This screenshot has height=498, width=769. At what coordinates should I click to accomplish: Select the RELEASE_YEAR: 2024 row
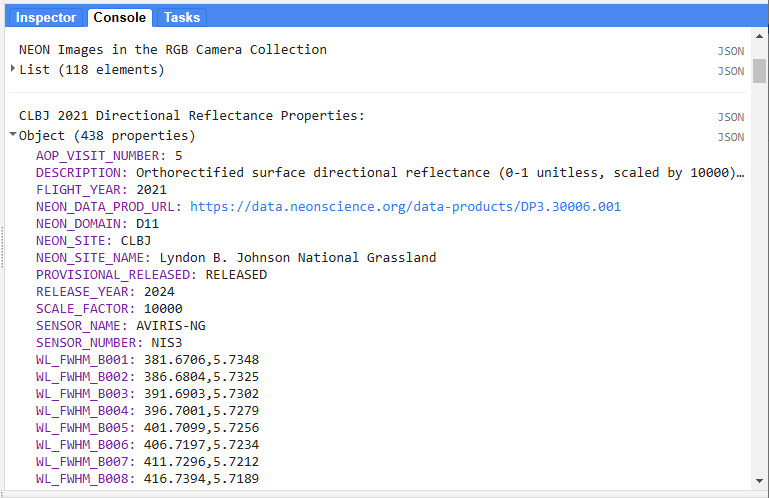pyautogui.click(x=105, y=291)
